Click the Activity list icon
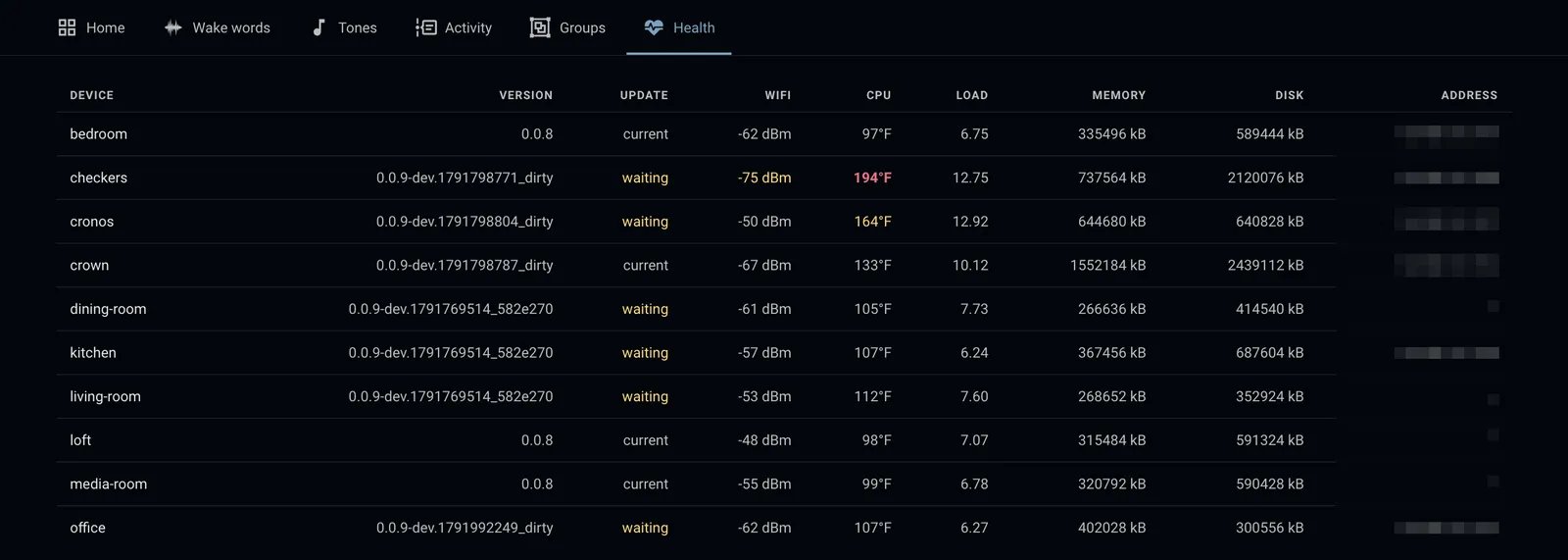 click(425, 27)
